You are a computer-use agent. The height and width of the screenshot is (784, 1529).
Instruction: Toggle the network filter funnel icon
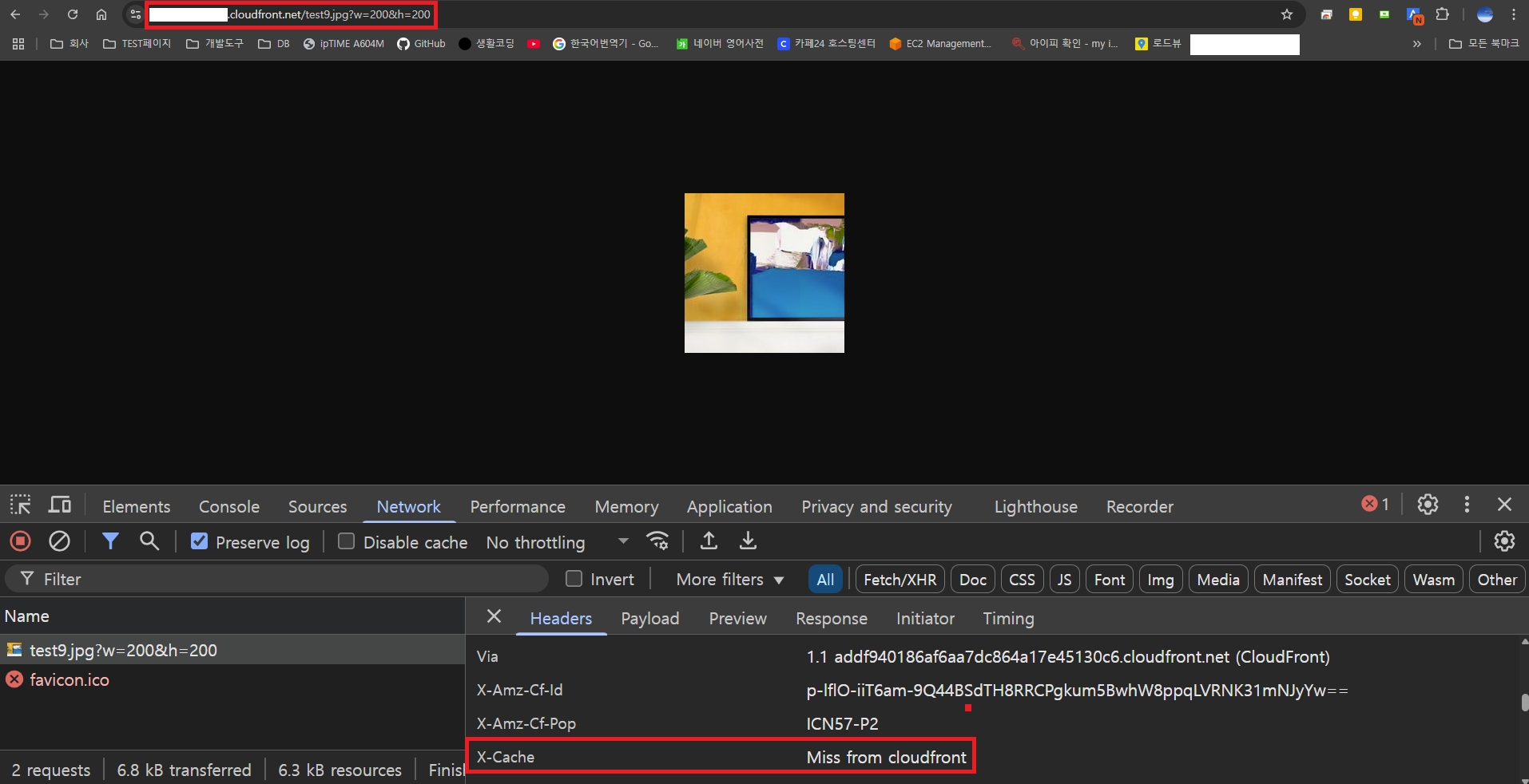click(x=110, y=541)
